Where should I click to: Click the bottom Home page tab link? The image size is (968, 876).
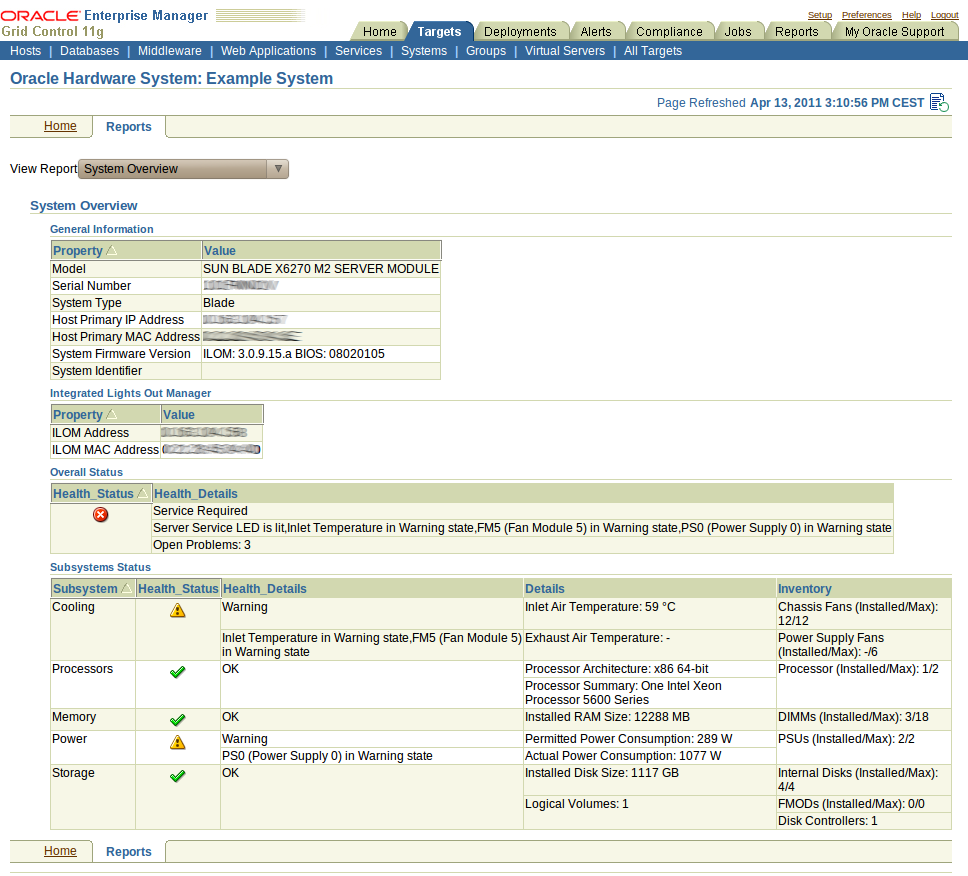click(60, 851)
